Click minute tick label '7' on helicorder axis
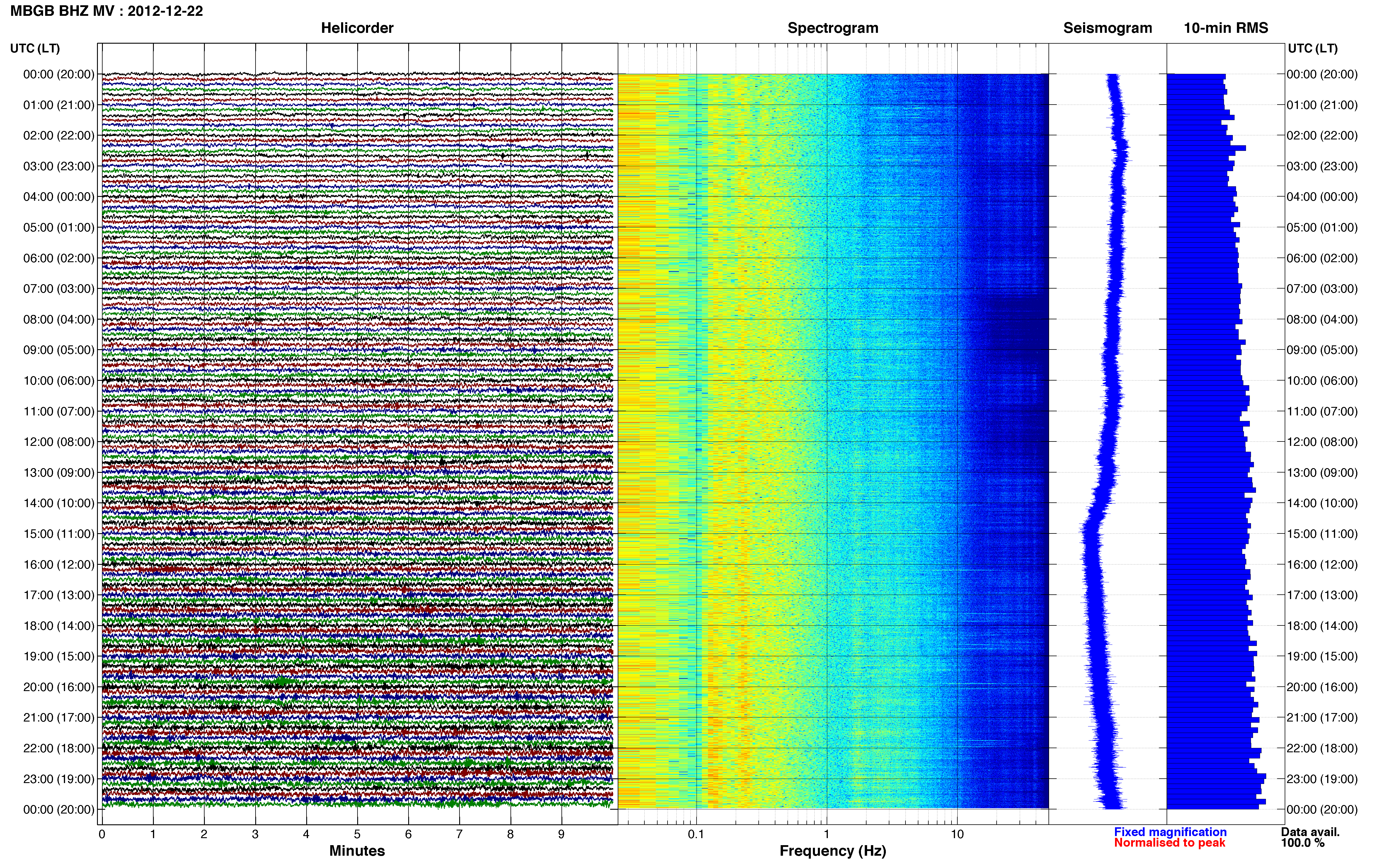 tap(459, 835)
